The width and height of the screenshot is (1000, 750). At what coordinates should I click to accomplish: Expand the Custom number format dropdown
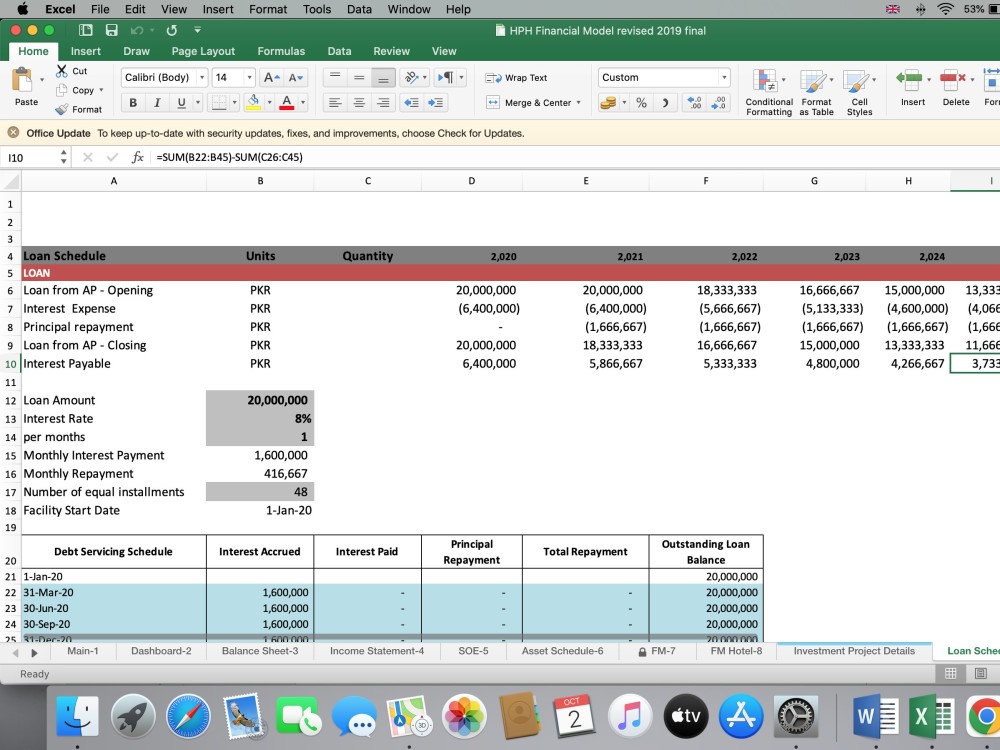point(724,77)
